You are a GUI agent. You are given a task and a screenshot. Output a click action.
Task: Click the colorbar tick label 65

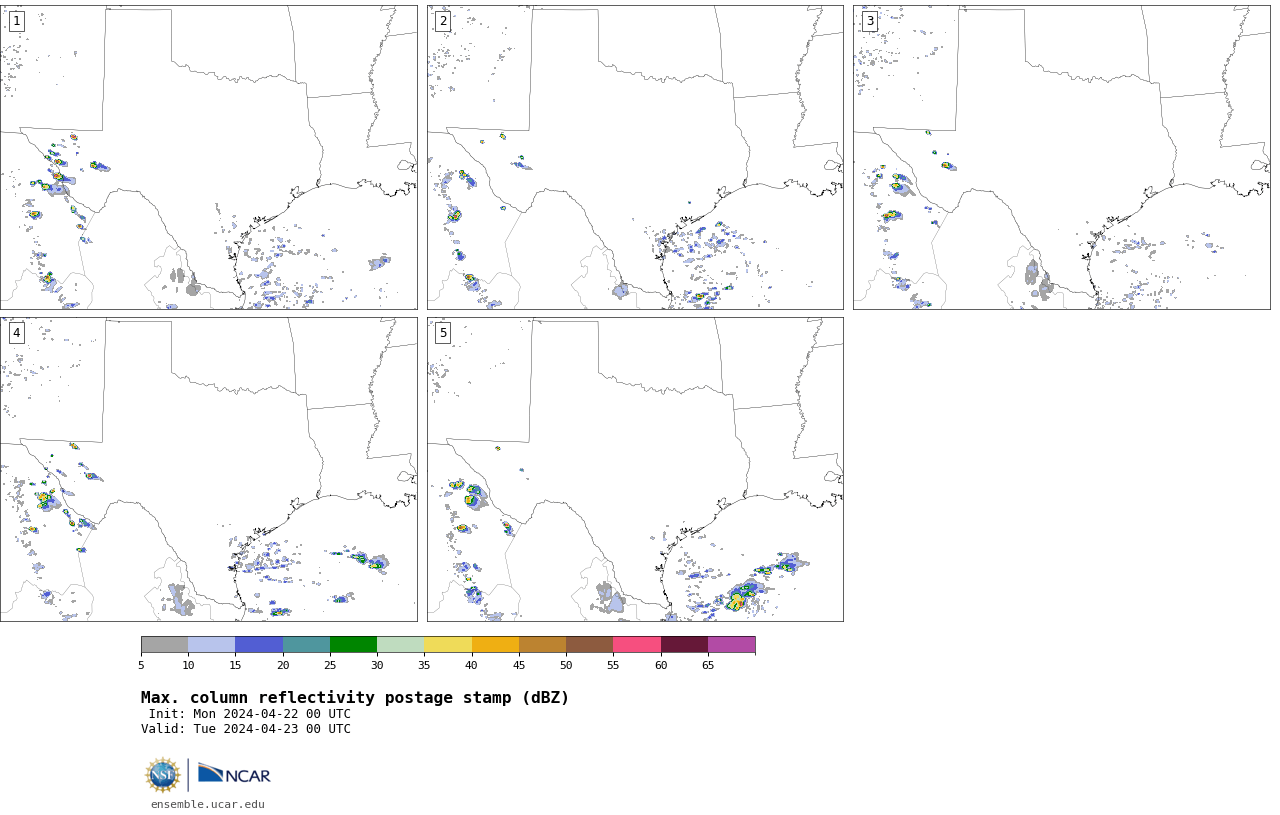[708, 665]
